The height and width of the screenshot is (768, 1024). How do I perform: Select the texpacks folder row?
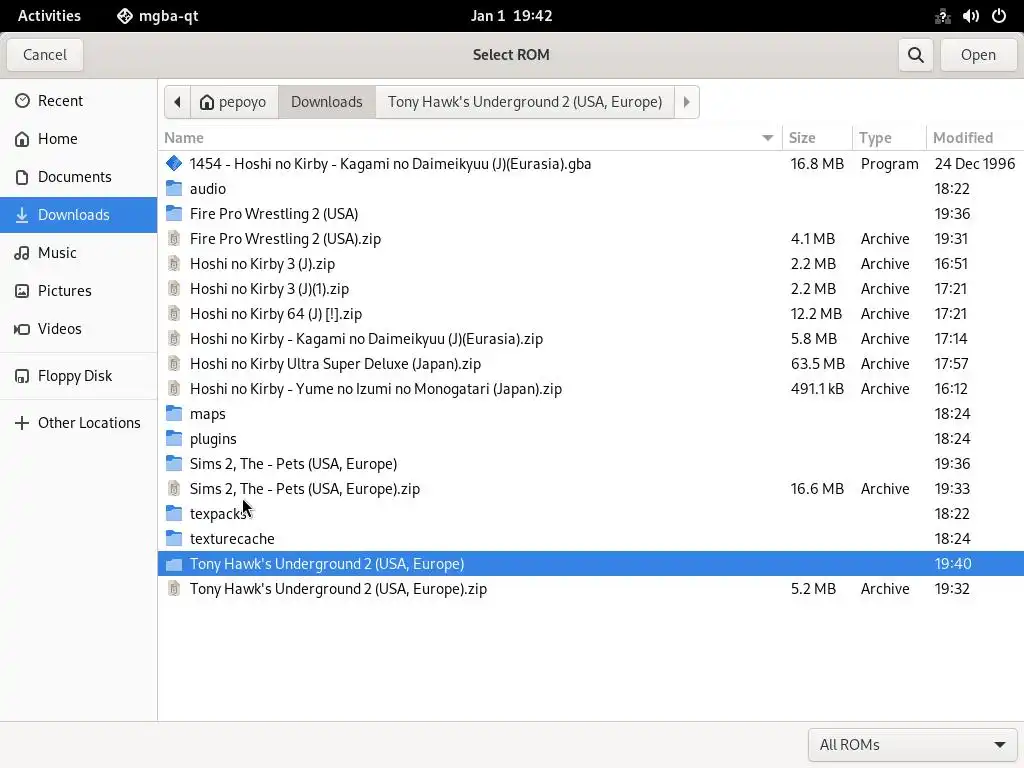(x=590, y=514)
